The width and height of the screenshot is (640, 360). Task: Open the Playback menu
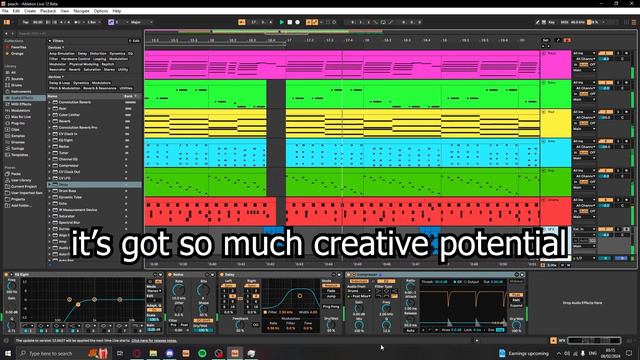[x=48, y=11]
